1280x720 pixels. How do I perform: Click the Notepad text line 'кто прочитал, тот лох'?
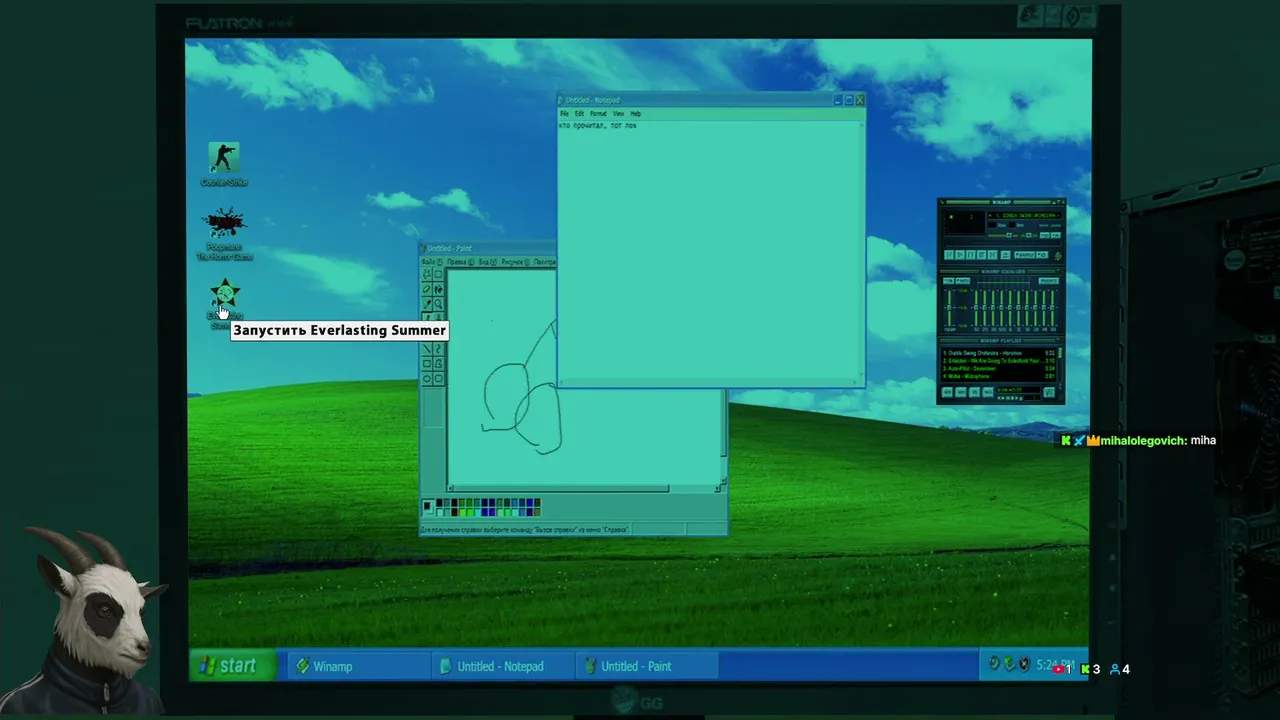coord(597,126)
